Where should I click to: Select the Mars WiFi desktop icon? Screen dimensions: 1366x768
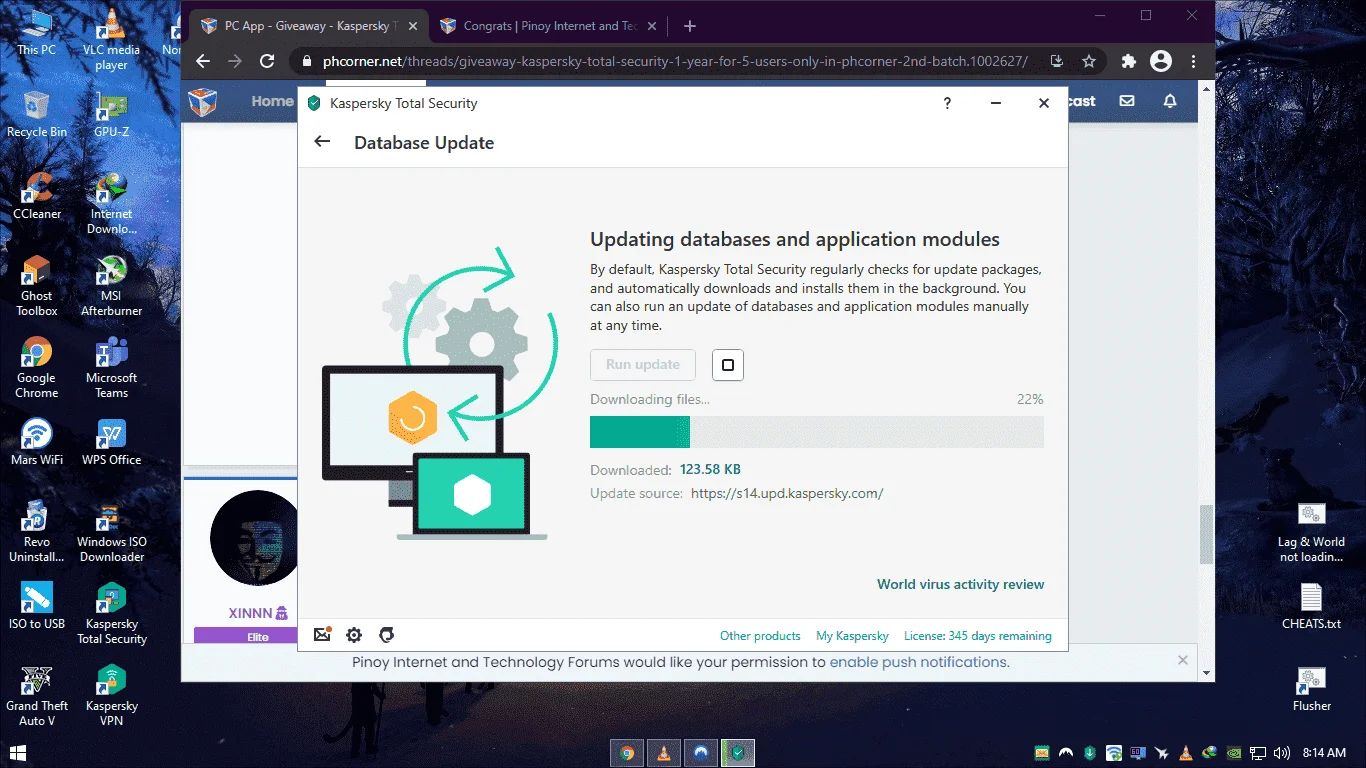37,441
